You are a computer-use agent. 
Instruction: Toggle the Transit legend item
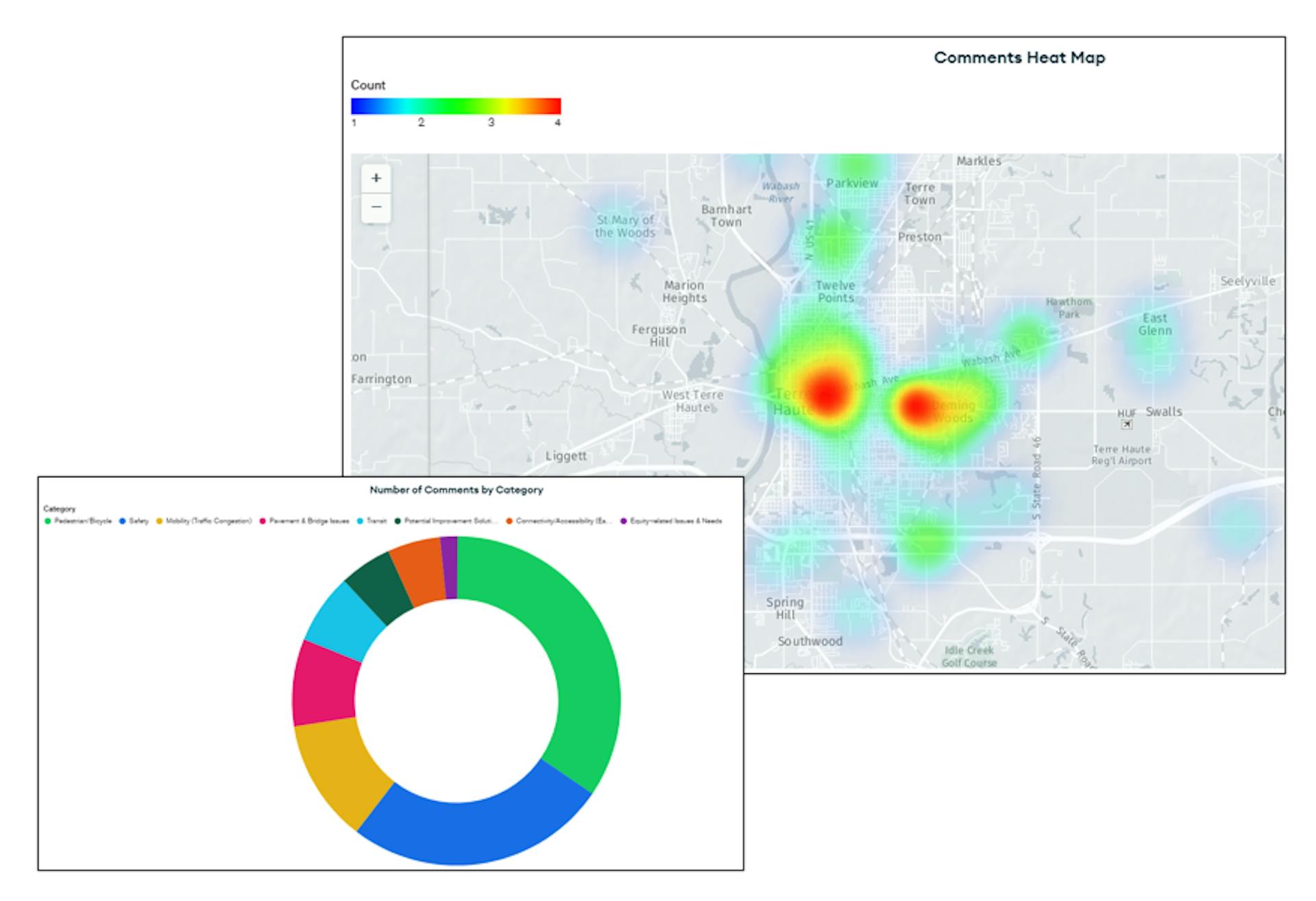(372, 521)
